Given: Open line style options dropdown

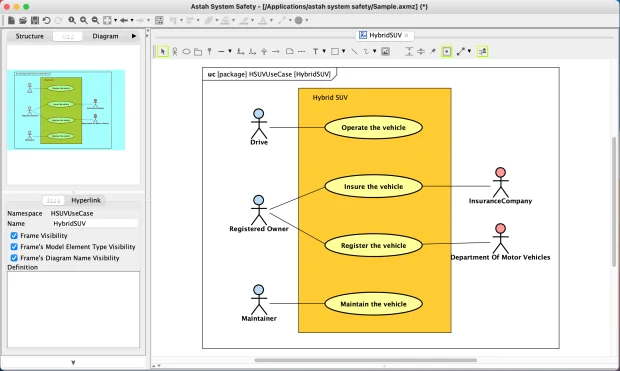Looking at the screenshot, I should (x=469, y=51).
